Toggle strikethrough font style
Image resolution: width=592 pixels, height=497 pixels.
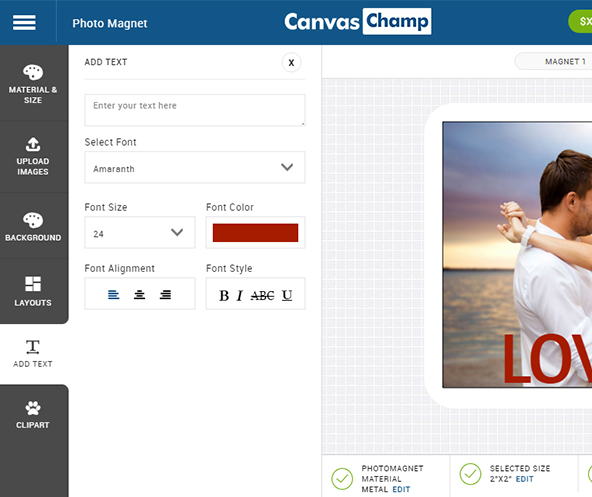pyautogui.click(x=262, y=295)
